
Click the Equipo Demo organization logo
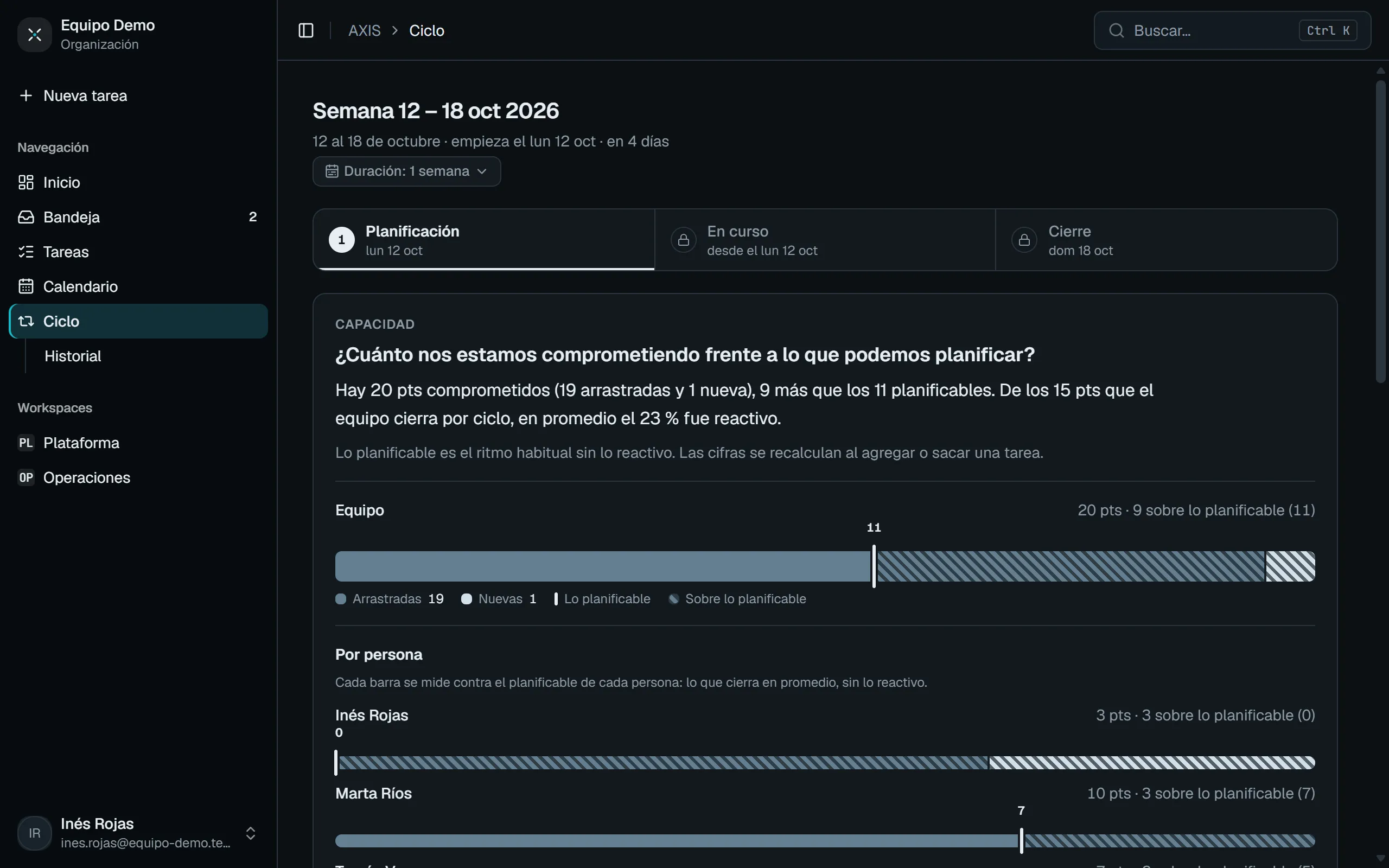34,34
